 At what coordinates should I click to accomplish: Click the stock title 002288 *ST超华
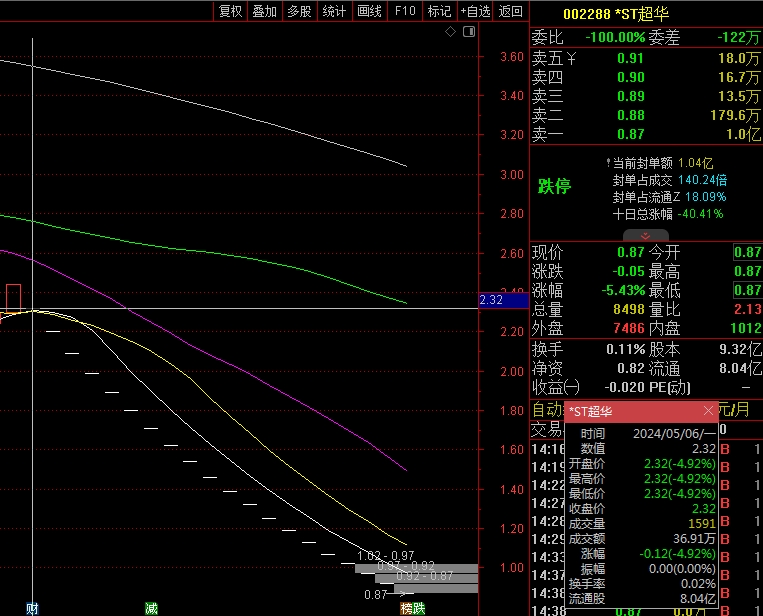[616, 14]
